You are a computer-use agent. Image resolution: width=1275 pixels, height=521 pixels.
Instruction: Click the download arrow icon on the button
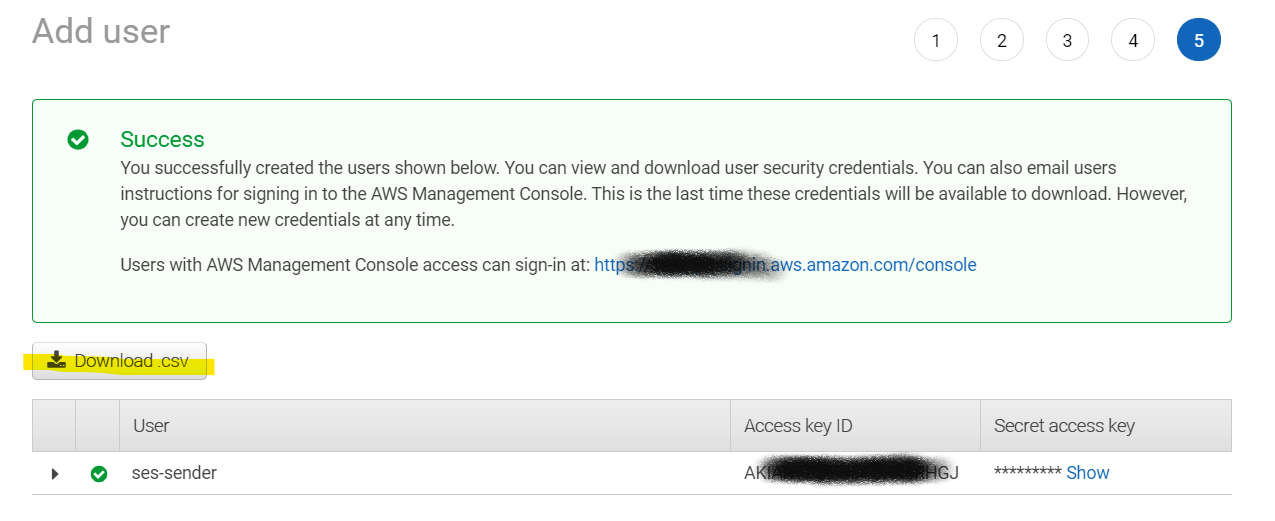[x=57, y=360]
